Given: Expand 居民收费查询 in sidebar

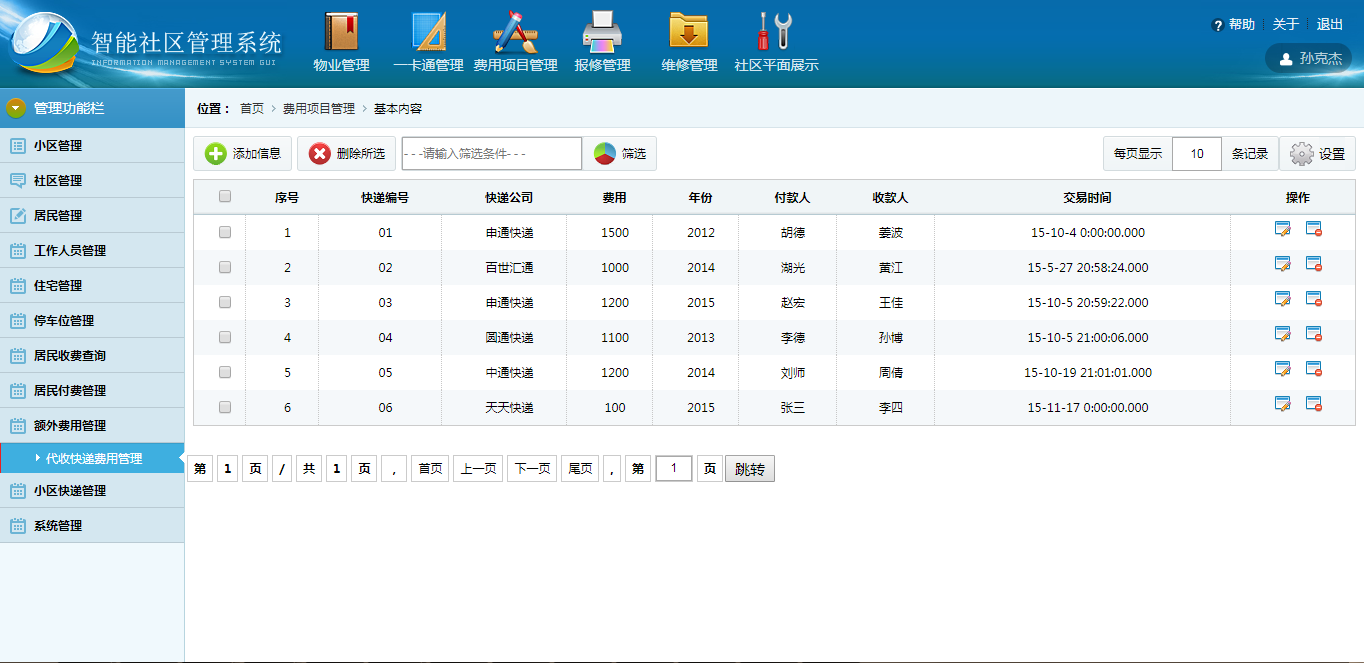Looking at the screenshot, I should (92, 356).
